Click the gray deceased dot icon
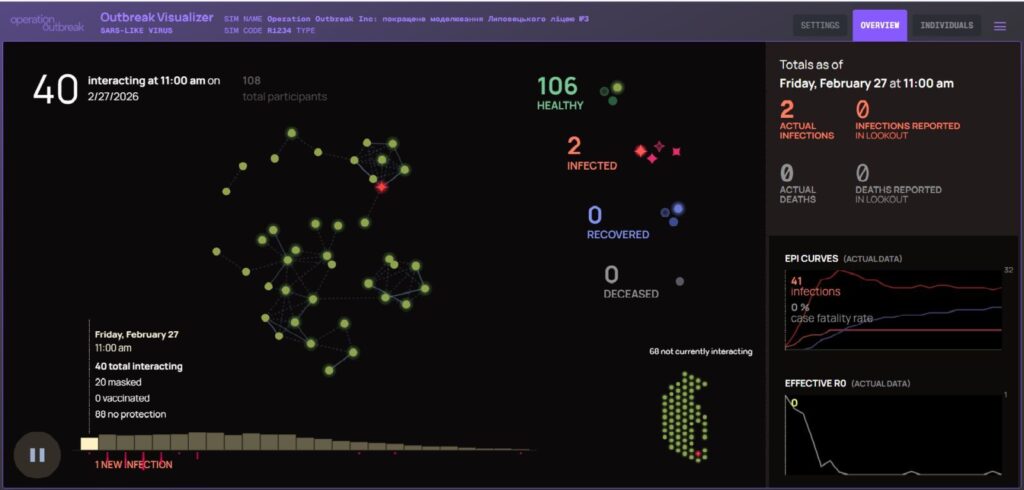The image size is (1024, 490). (x=680, y=282)
